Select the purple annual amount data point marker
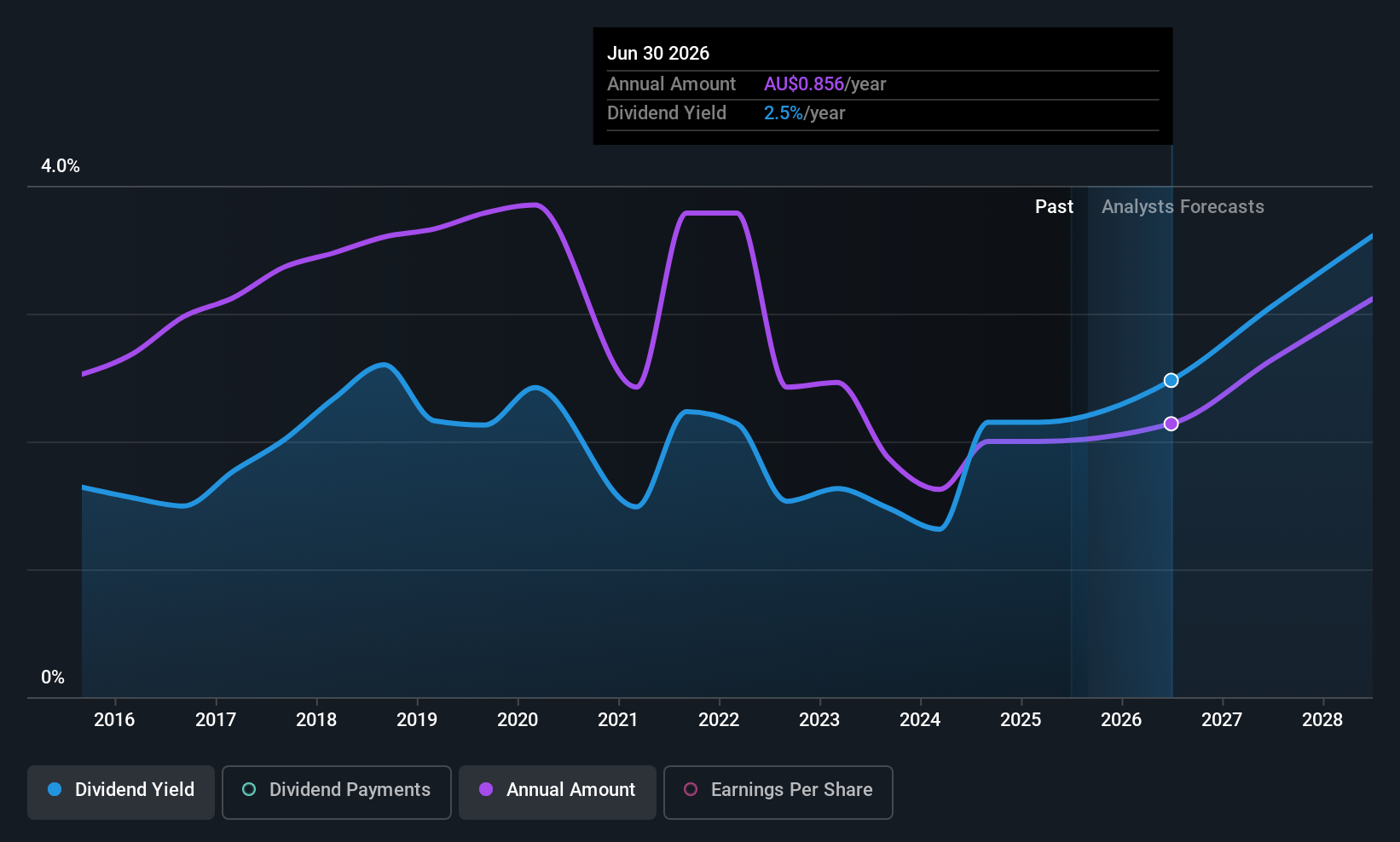The width and height of the screenshot is (1400, 842). pos(1171,424)
